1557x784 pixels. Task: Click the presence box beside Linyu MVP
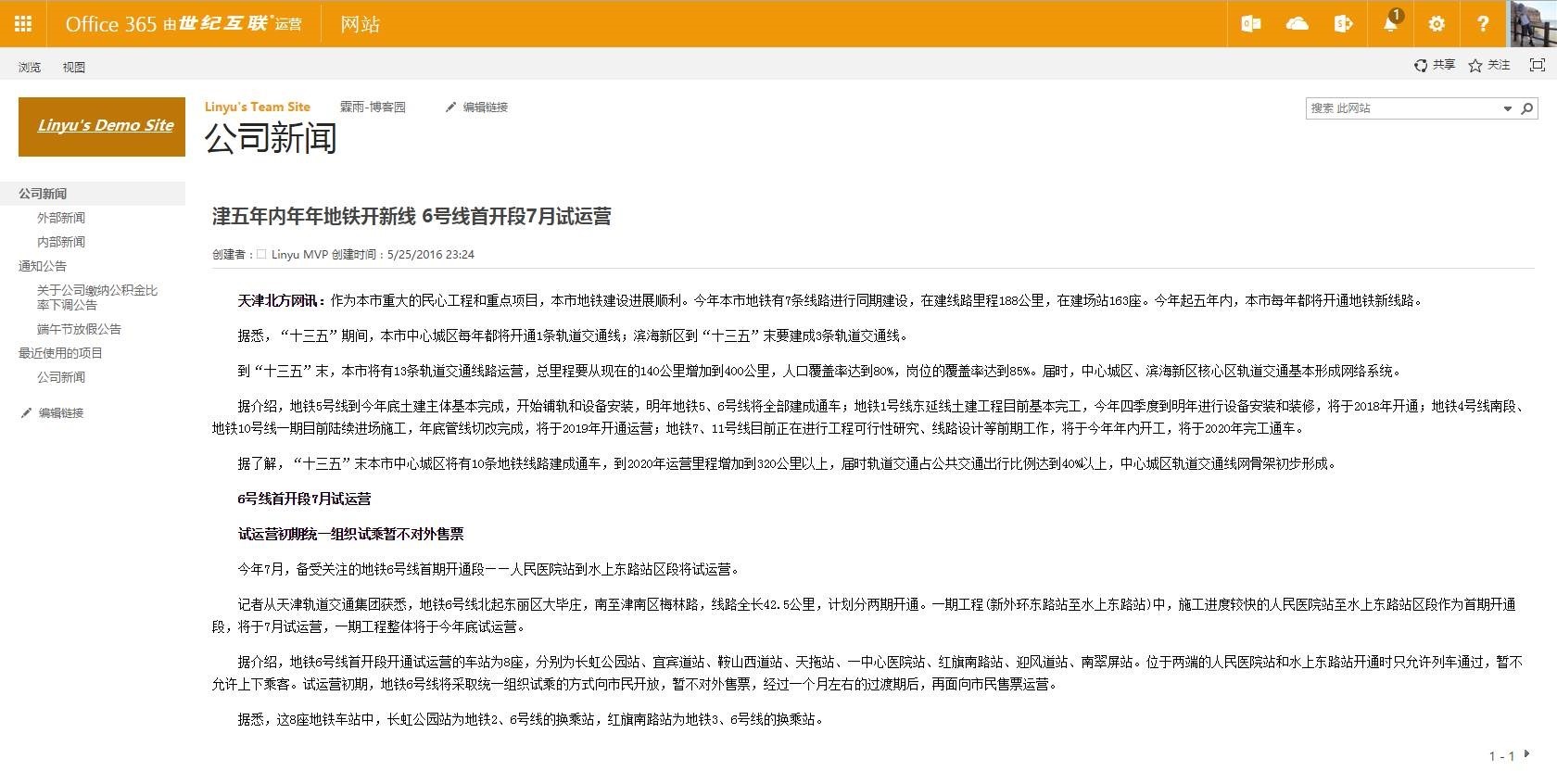click(x=261, y=254)
